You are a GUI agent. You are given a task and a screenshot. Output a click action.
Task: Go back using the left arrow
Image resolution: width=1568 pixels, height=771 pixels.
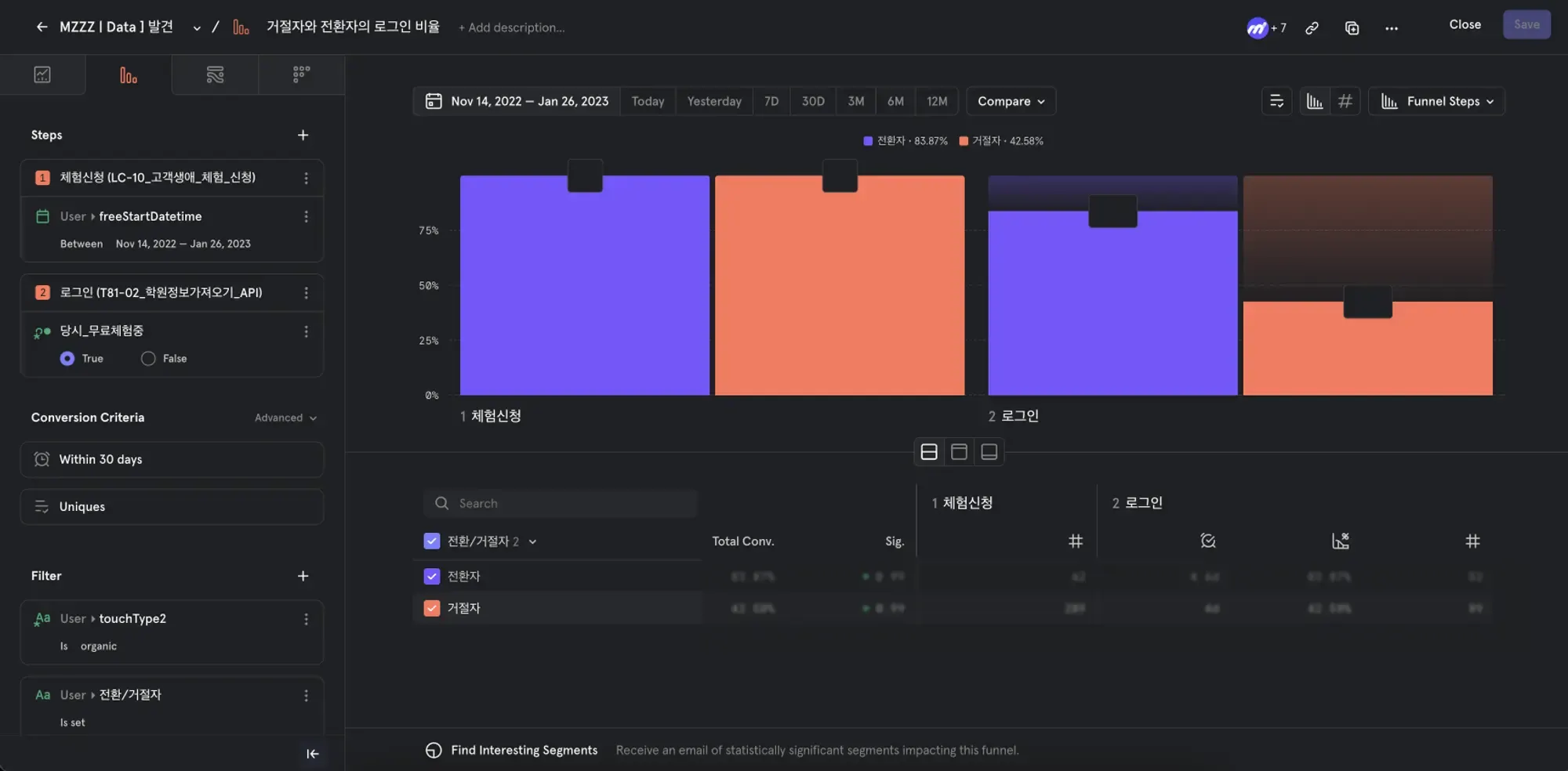pos(42,27)
